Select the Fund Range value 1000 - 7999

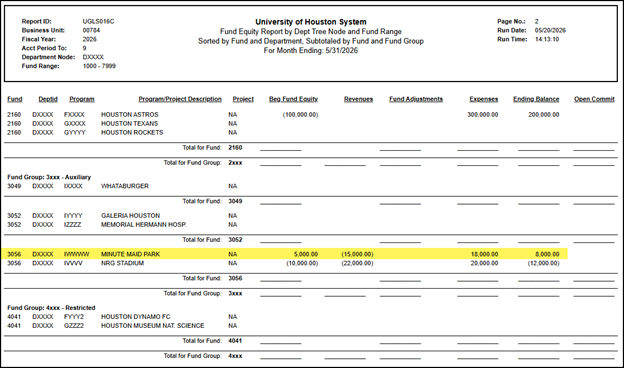[99, 66]
